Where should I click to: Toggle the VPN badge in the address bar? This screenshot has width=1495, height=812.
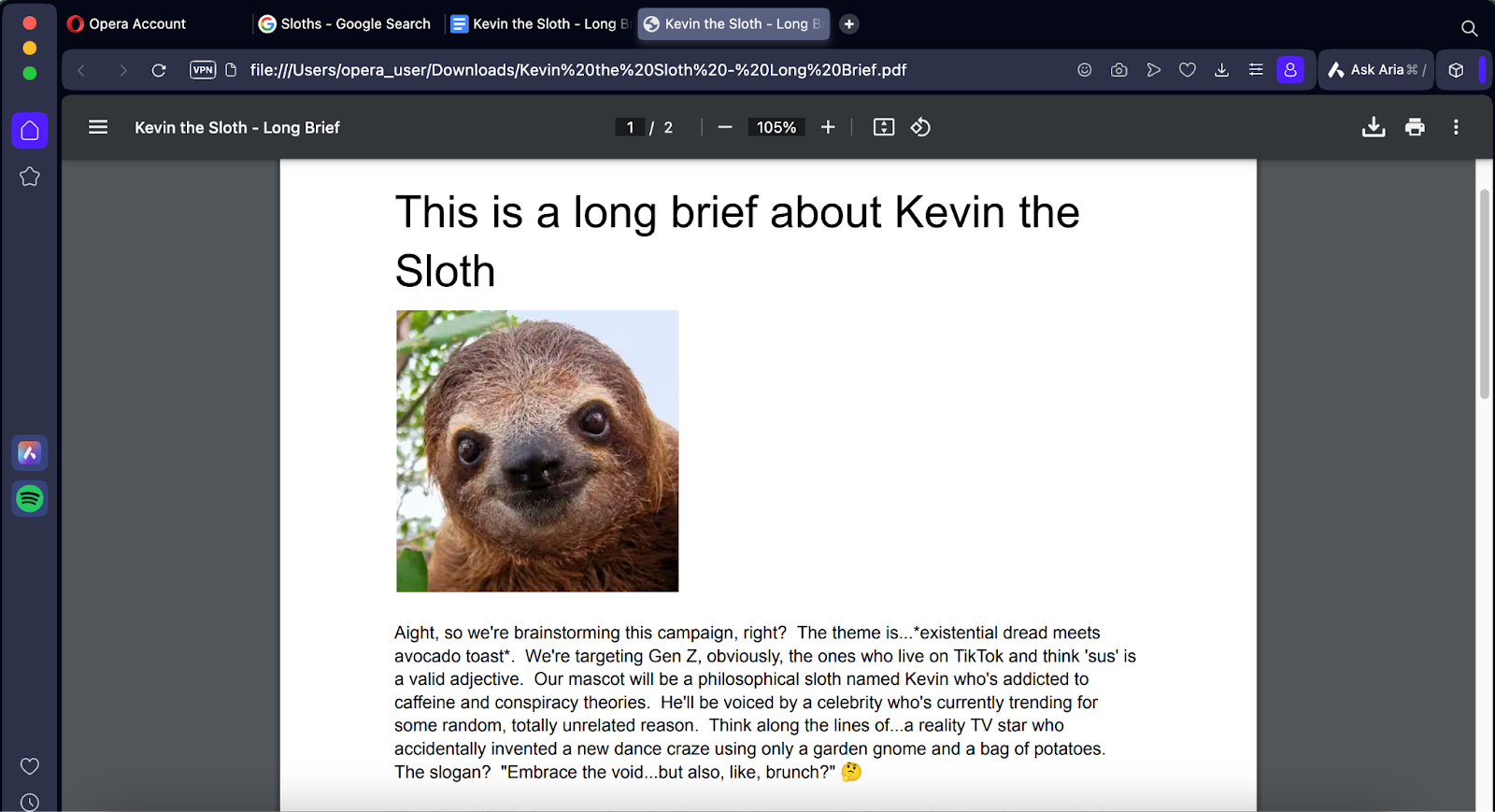pyautogui.click(x=203, y=70)
